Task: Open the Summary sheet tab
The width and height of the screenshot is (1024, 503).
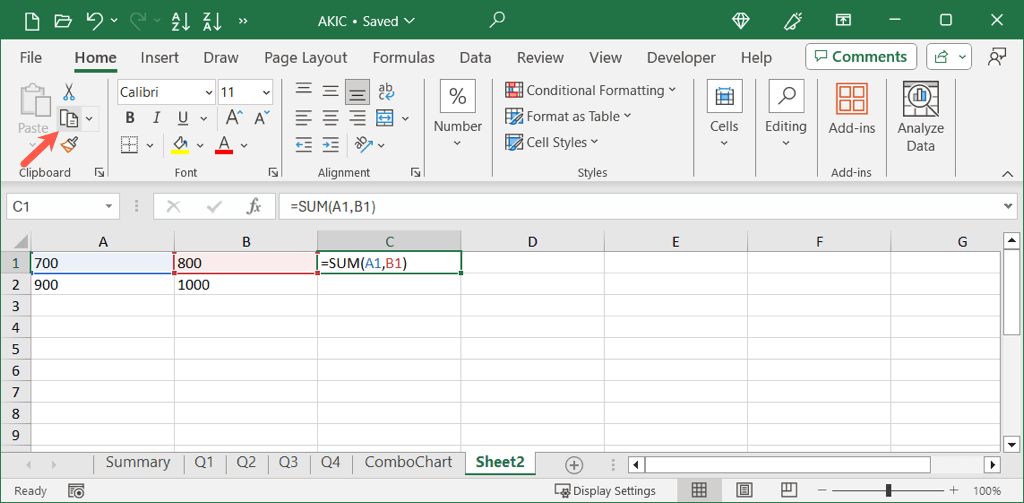Action: 138,462
